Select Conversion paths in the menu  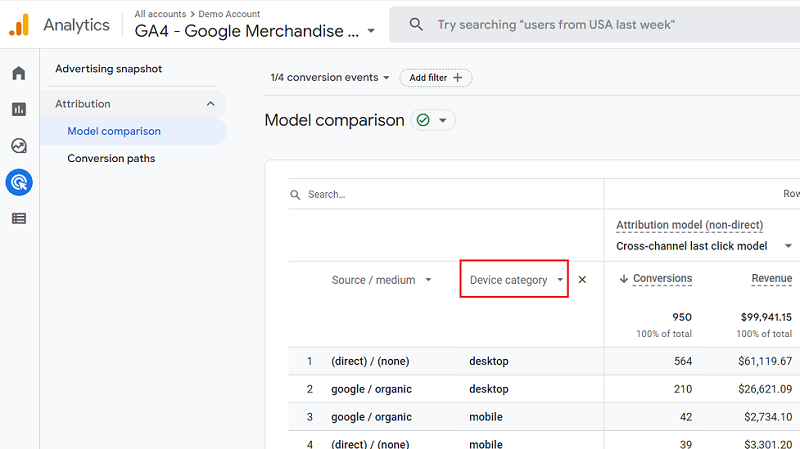click(x=111, y=158)
